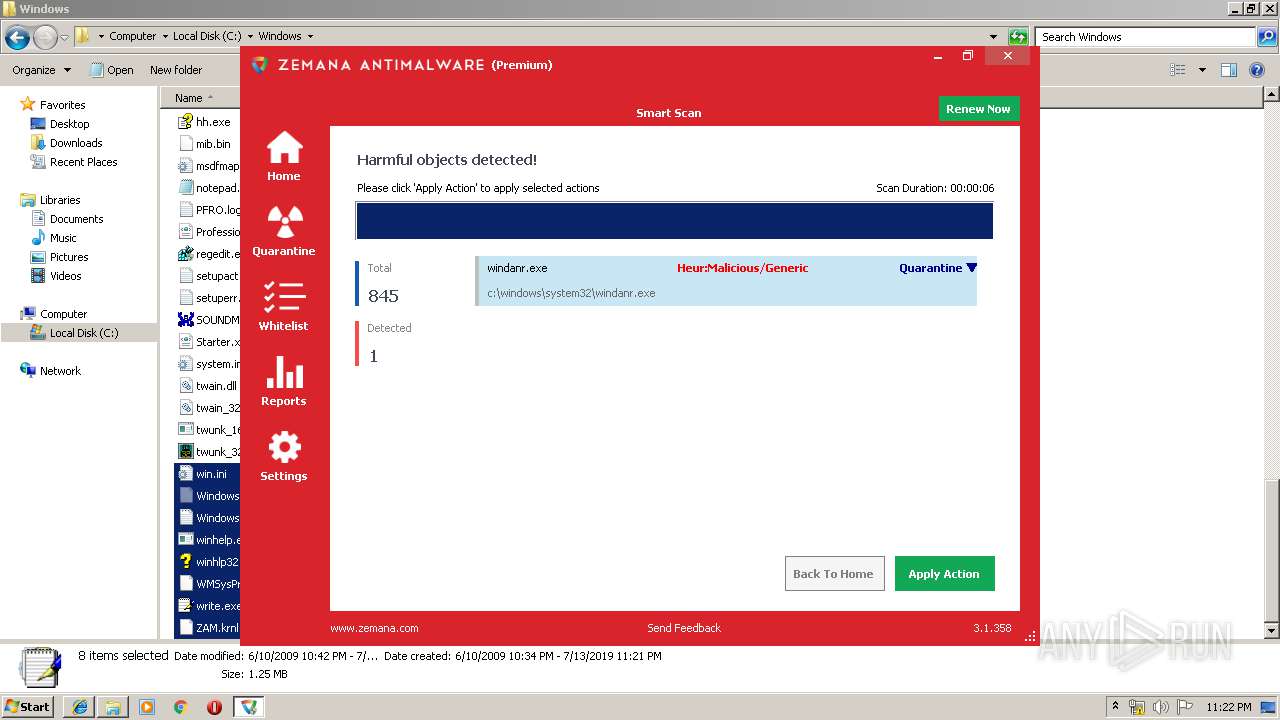1280x720 pixels.
Task: Select the windanr.exe detection row
Action: pyautogui.click(x=726, y=281)
